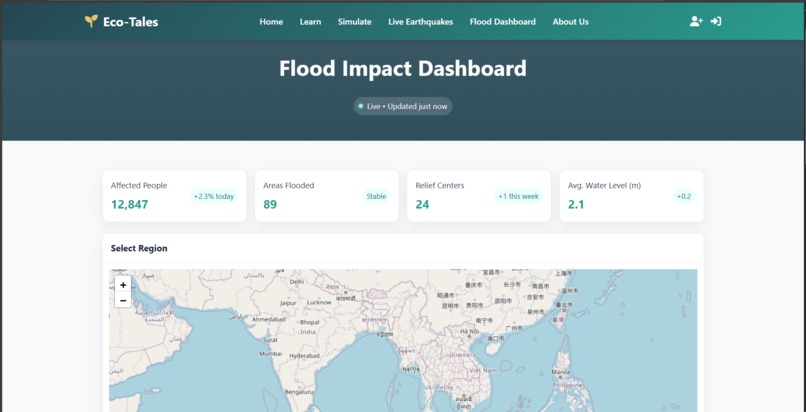
Task: Click the Hà Nội label on map
Action: (469, 331)
